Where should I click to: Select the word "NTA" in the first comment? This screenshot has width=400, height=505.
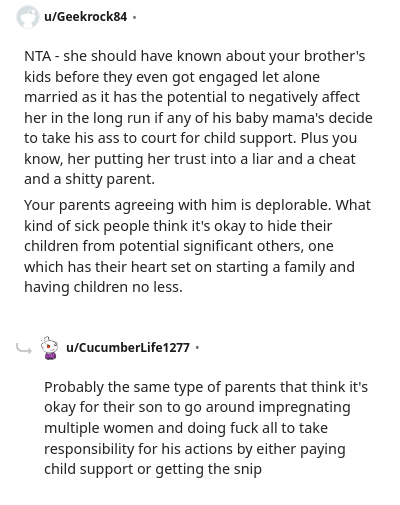pos(38,56)
